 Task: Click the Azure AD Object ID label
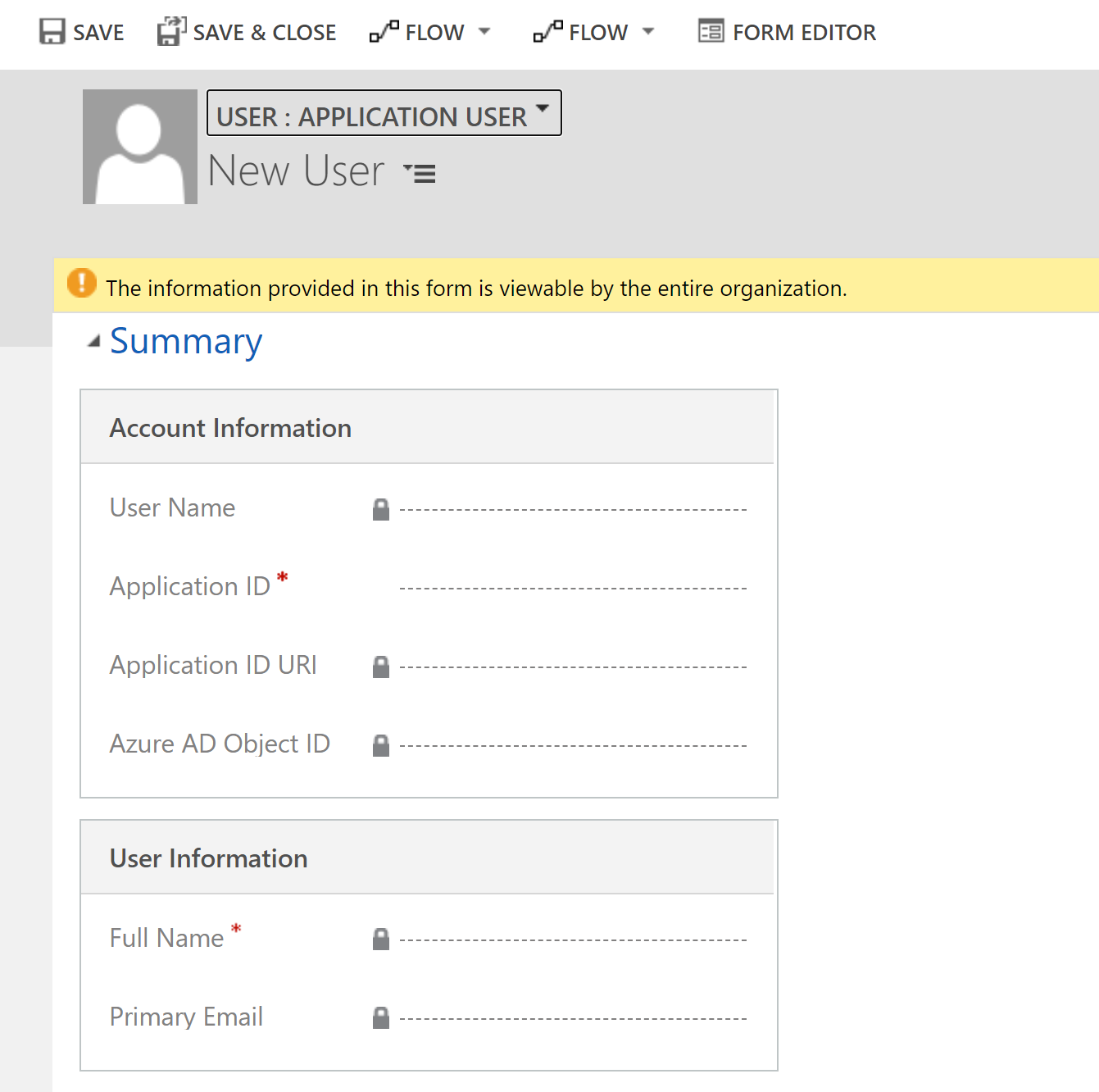pos(220,744)
